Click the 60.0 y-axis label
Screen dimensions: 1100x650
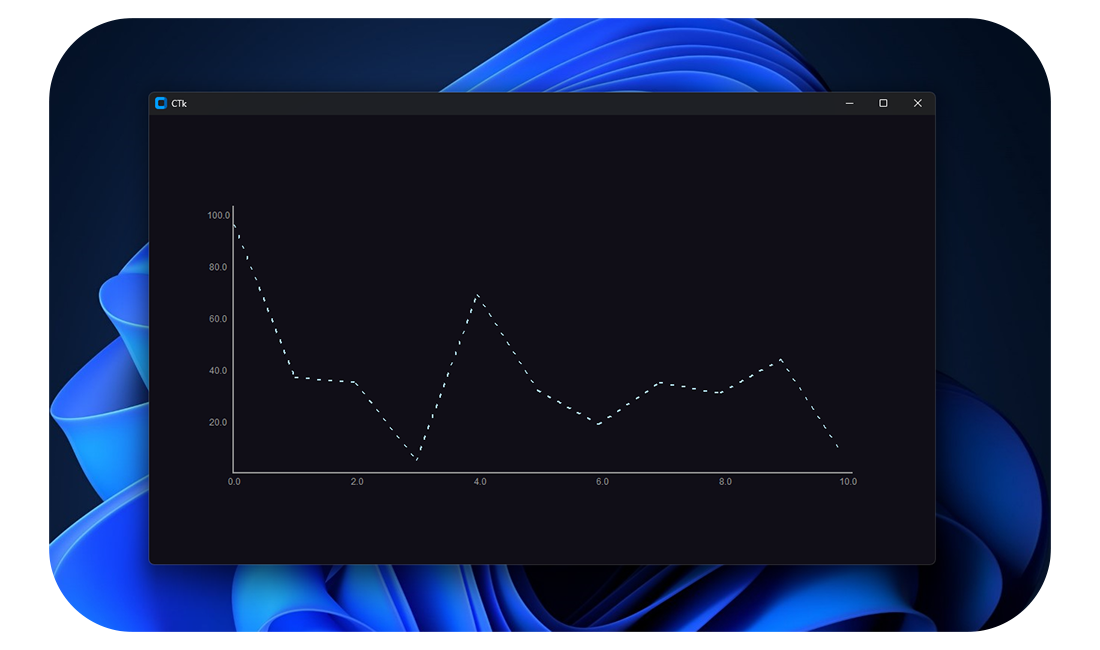pos(218,319)
